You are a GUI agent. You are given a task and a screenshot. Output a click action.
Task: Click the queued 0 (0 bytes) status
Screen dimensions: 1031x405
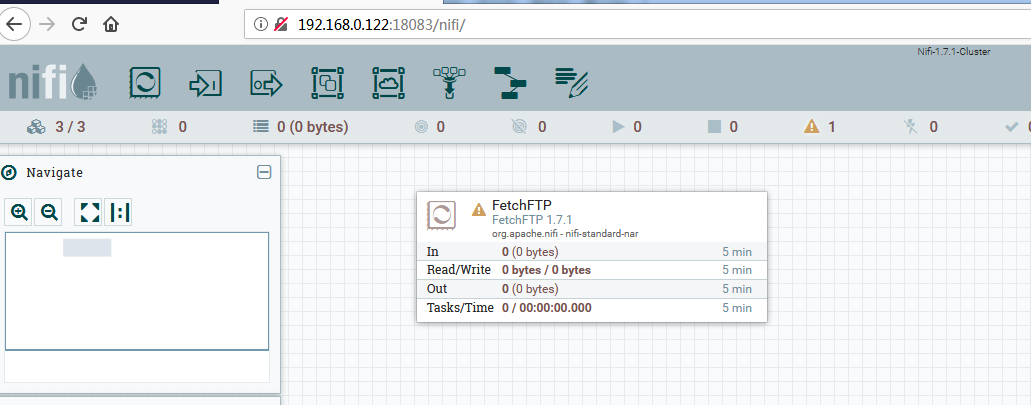(300, 127)
